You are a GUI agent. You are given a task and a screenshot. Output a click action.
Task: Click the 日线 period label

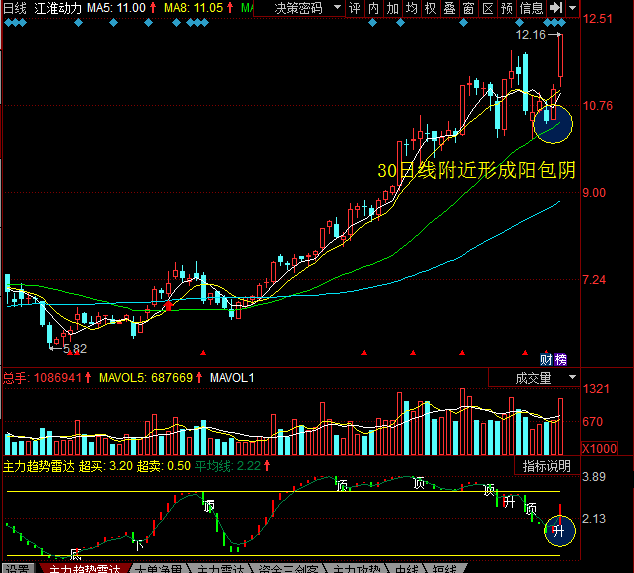pos(15,8)
